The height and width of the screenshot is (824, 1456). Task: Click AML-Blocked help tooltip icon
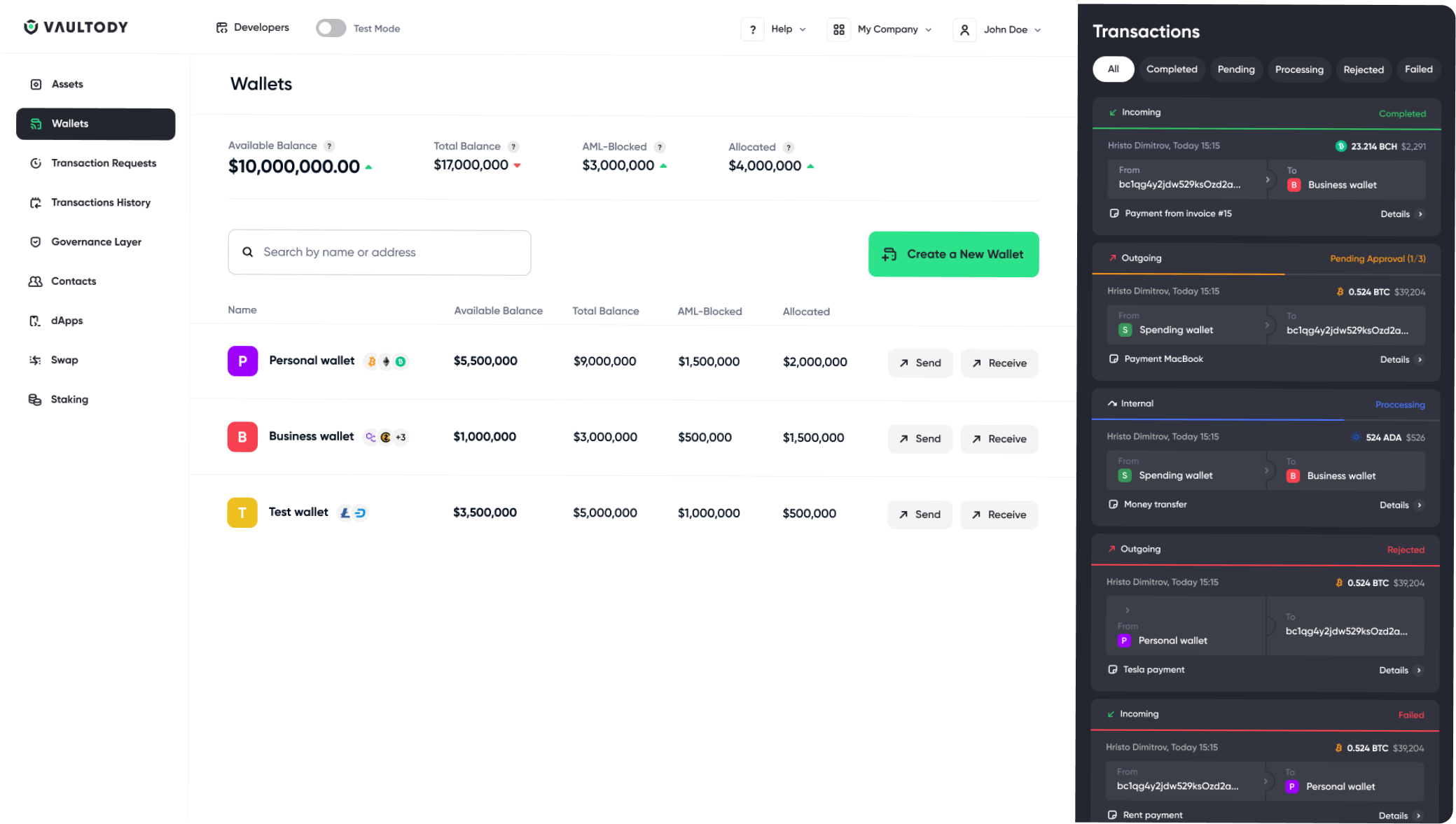click(660, 147)
